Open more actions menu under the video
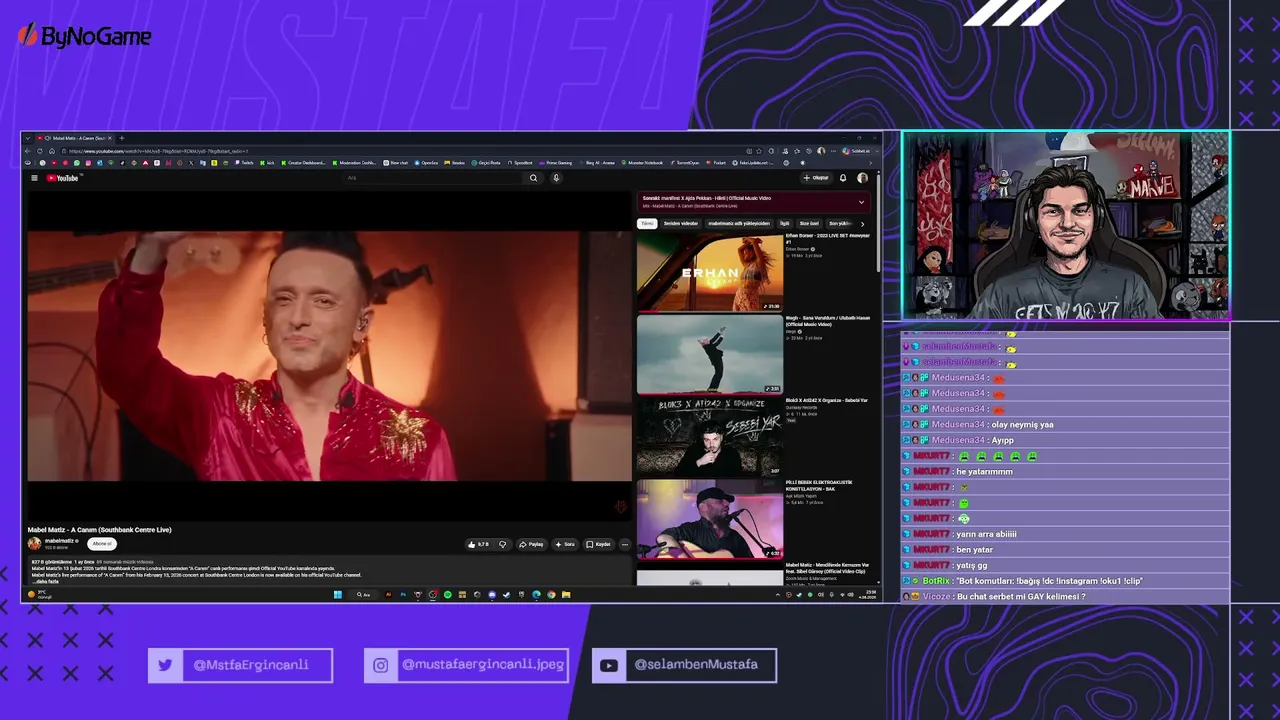1280x720 pixels. [624, 544]
